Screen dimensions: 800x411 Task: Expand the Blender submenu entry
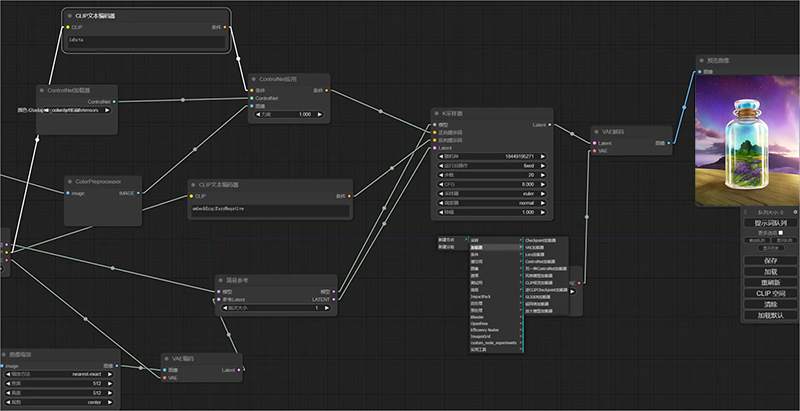pyautogui.click(x=496, y=317)
